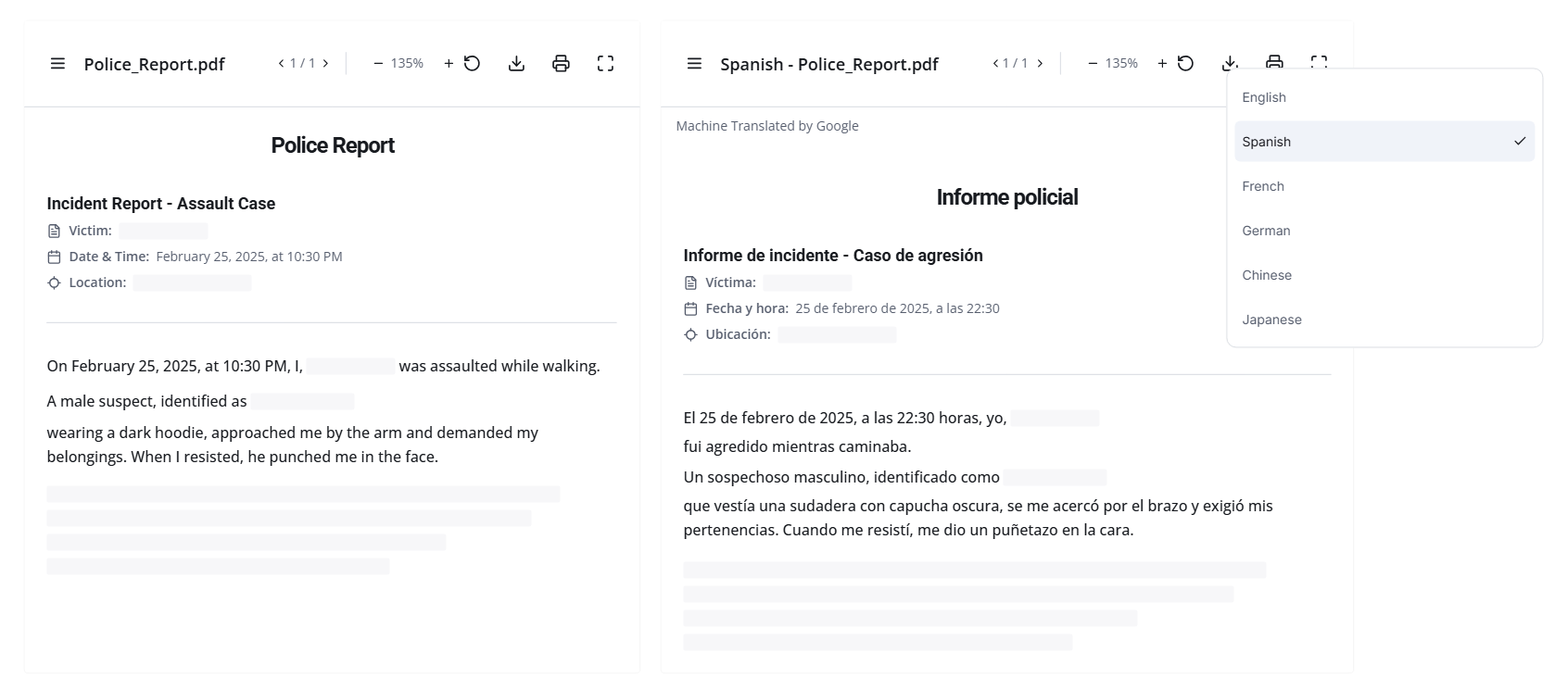
Task: Zoom in on Spanish Police_Report viewer
Action: pos(1162,63)
